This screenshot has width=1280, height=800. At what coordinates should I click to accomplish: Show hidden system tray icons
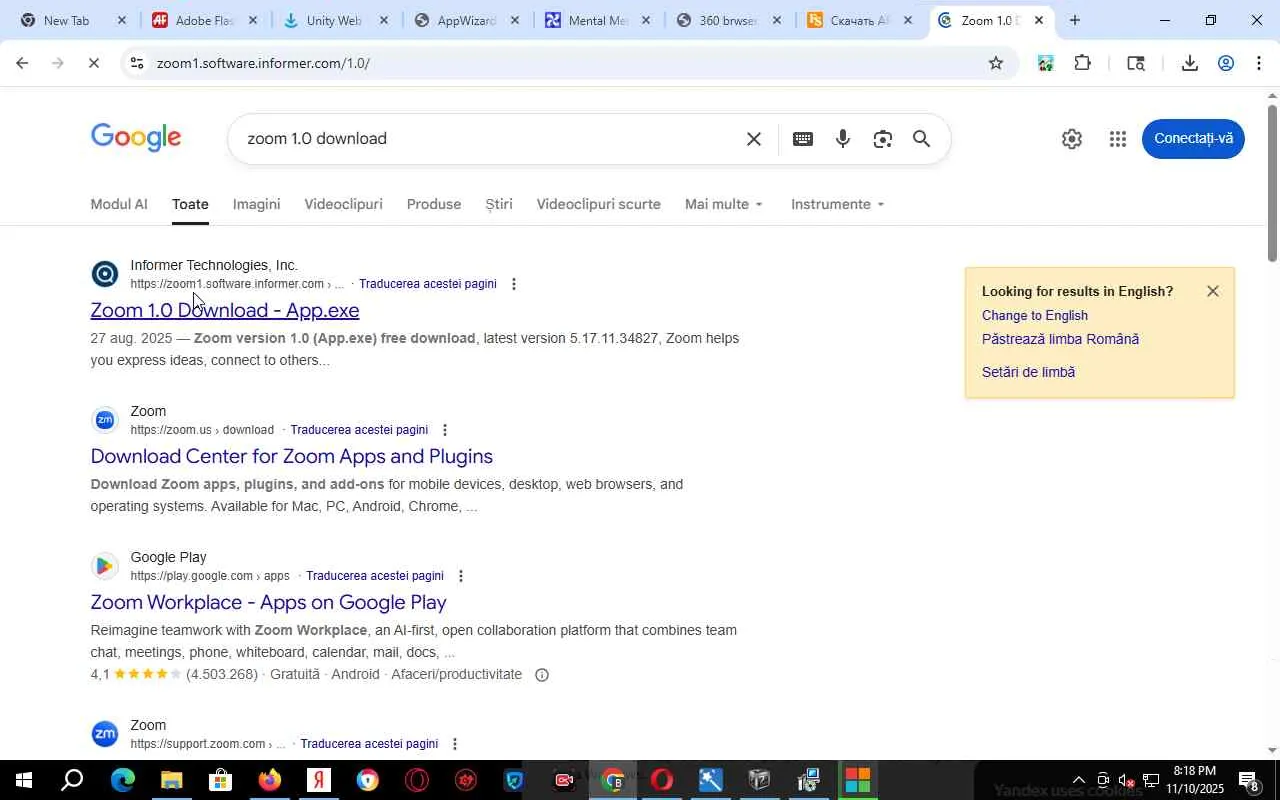coord(1078,780)
